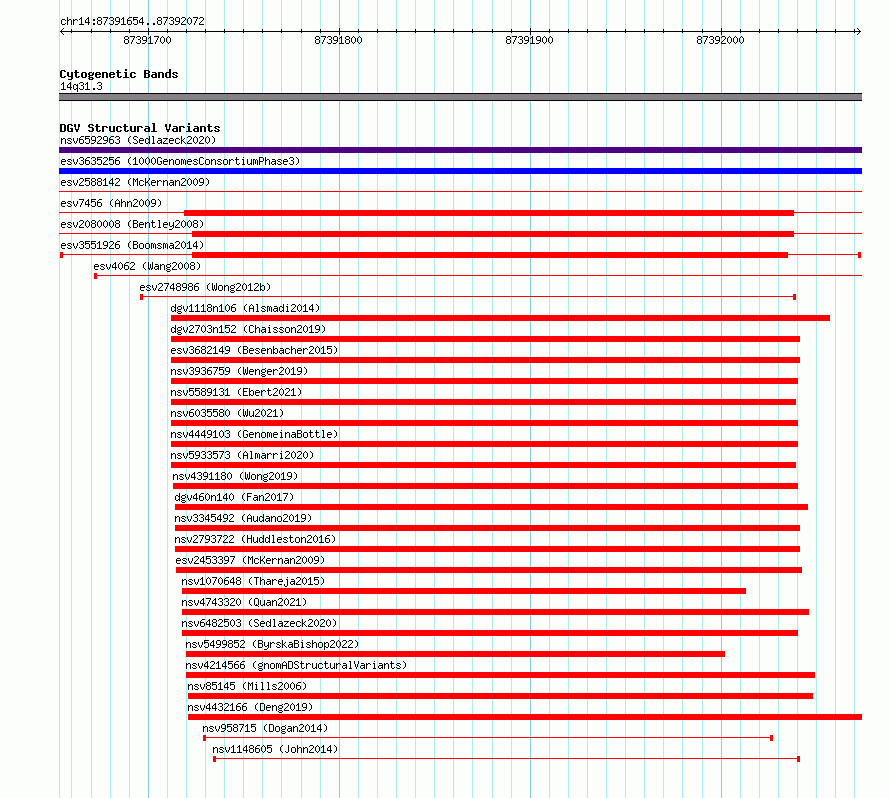Select the nsv6482503 (Sedlazeck2020) label

tap(259, 623)
